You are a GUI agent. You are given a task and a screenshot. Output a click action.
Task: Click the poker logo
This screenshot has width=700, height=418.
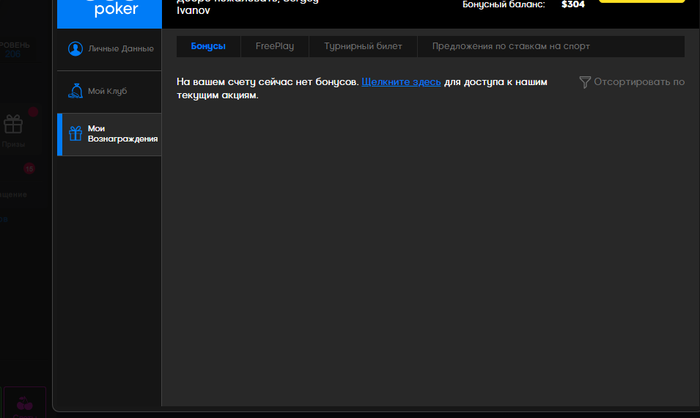(x=109, y=12)
